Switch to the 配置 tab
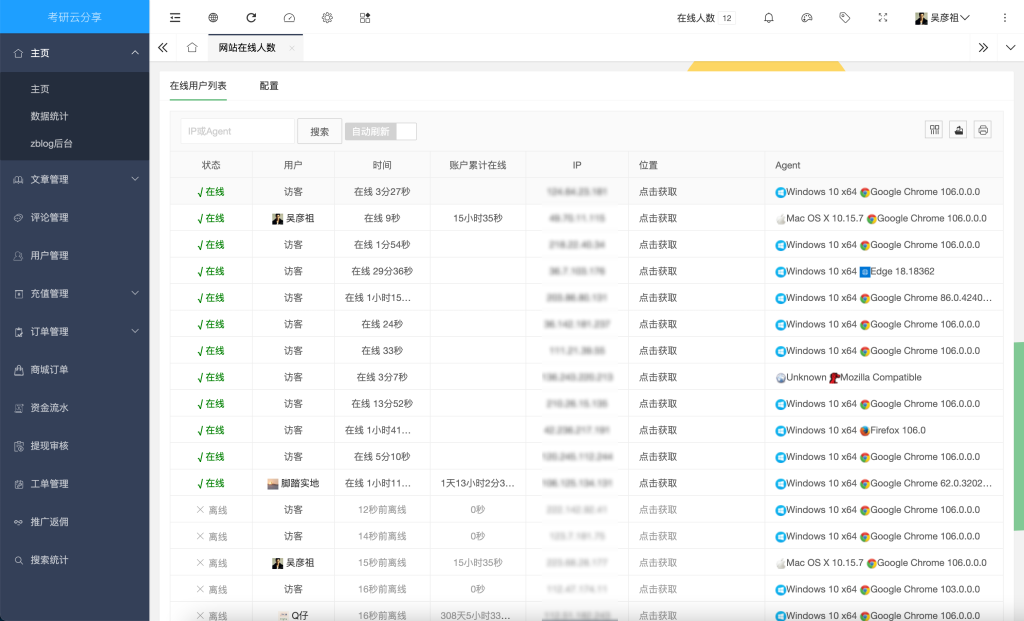The height and width of the screenshot is (621, 1024). (x=269, y=86)
